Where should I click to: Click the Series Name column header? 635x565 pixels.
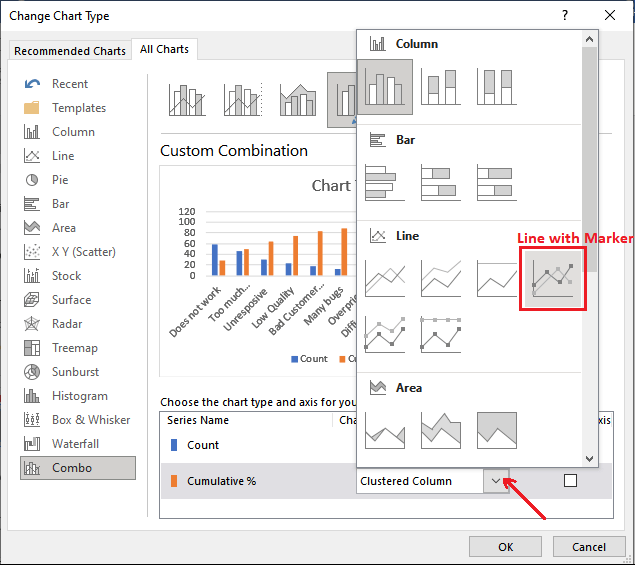tap(198, 420)
